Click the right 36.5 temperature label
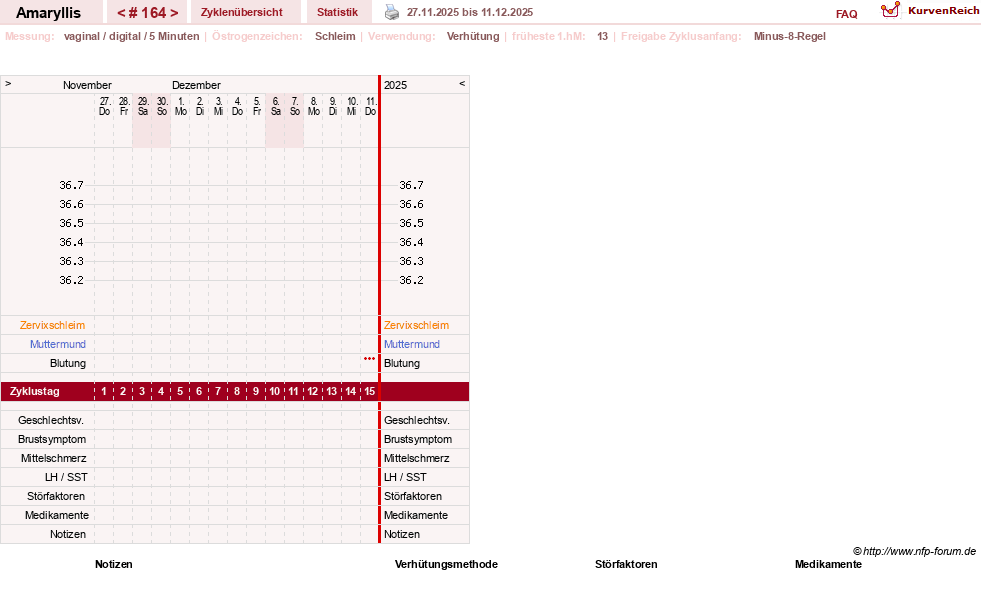Screen dimensions: 981x603 pyautogui.click(x=411, y=223)
